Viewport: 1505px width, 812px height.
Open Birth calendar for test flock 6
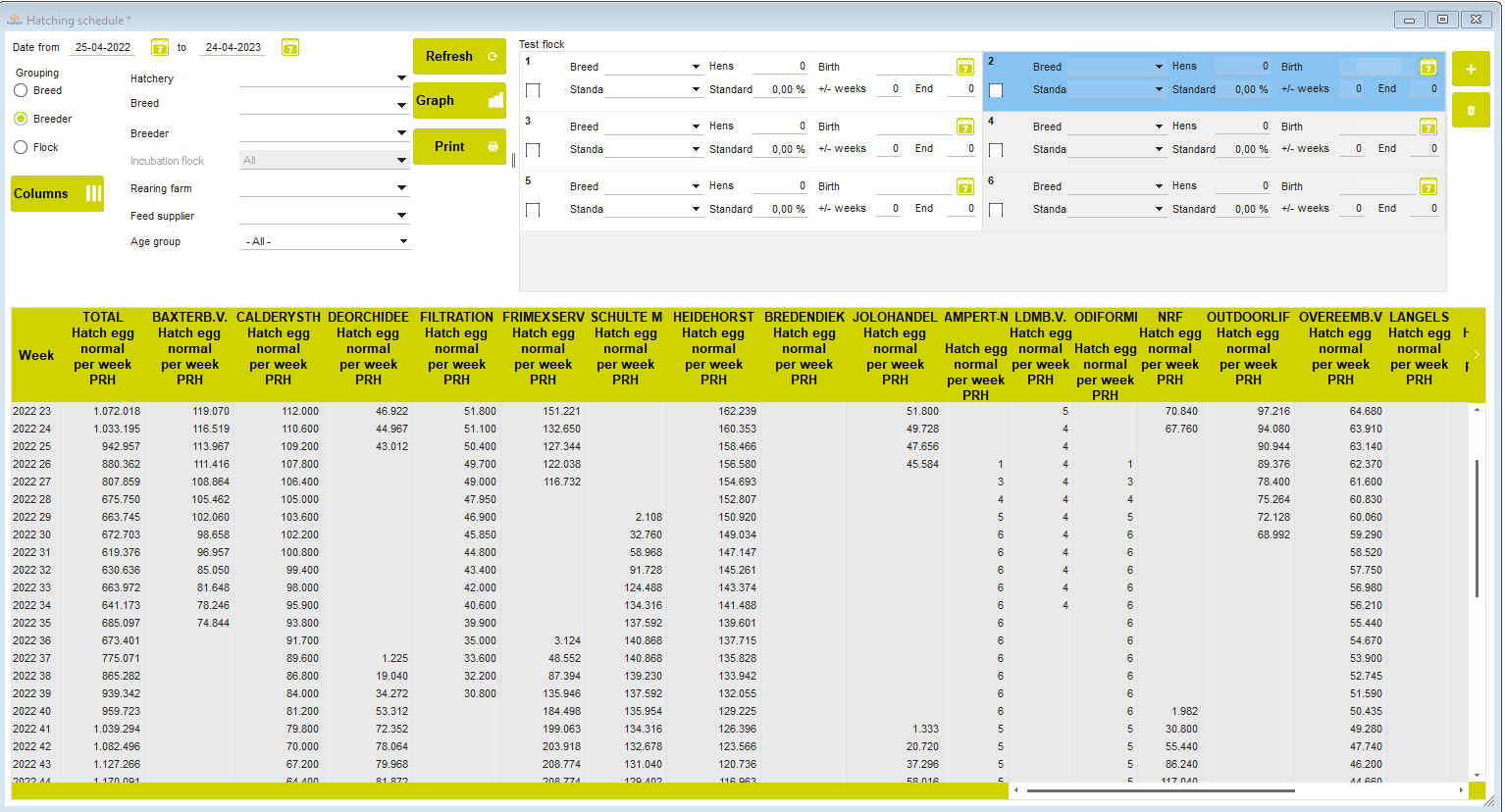point(1428,186)
